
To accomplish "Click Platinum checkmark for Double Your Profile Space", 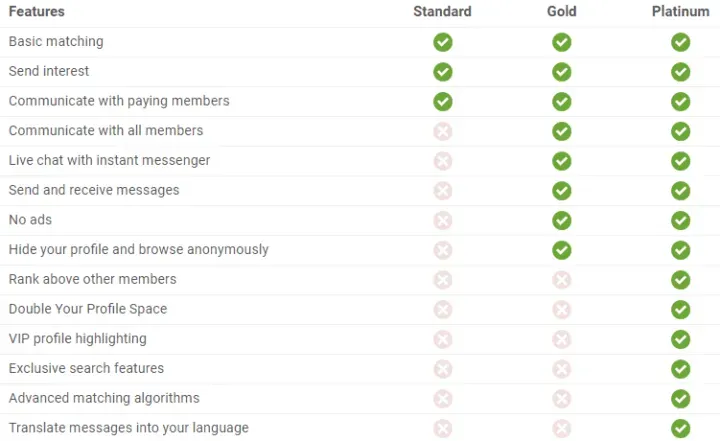I will [681, 310].
